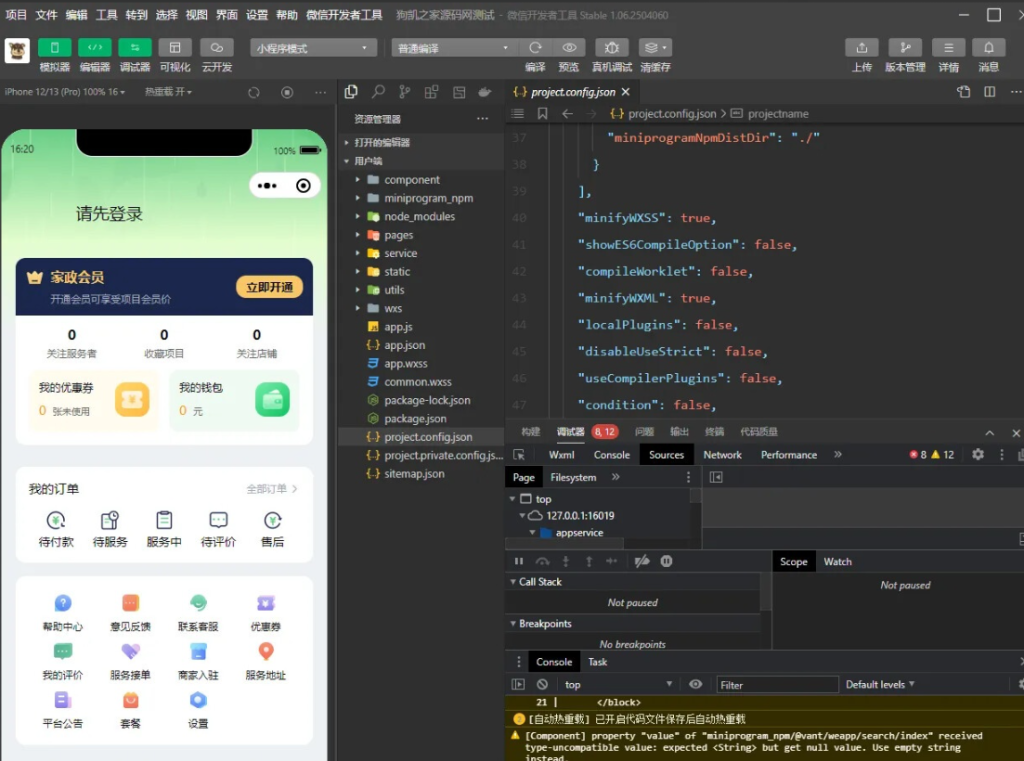Click the 预览 (Preview) icon
The image size is (1024, 761).
[x=570, y=47]
